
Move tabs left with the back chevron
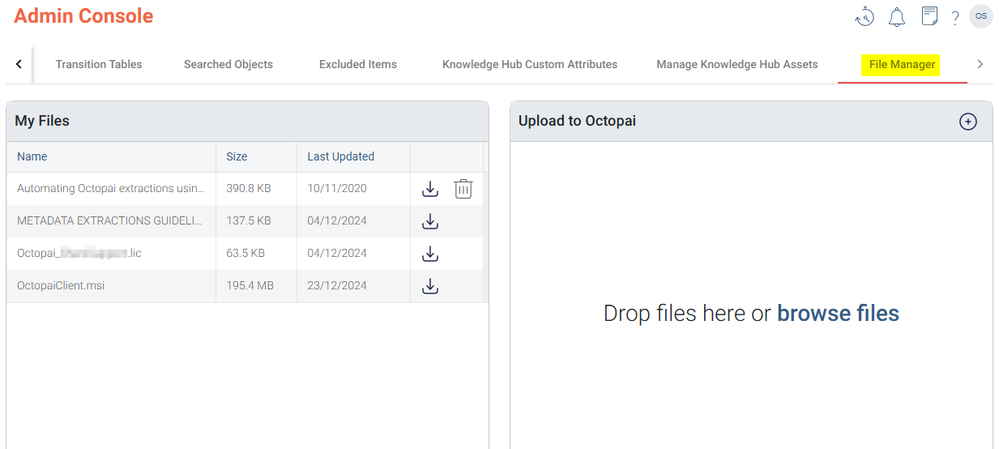click(x=19, y=64)
